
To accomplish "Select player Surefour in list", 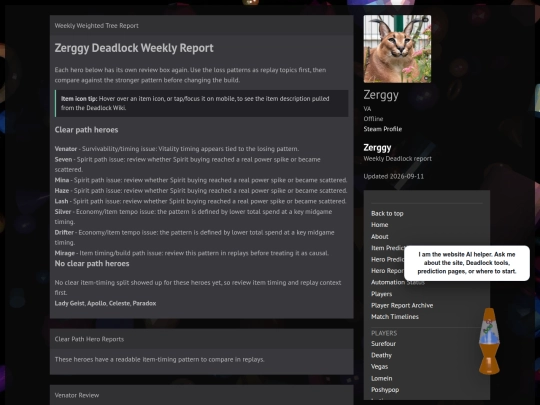I will (x=383, y=344).
